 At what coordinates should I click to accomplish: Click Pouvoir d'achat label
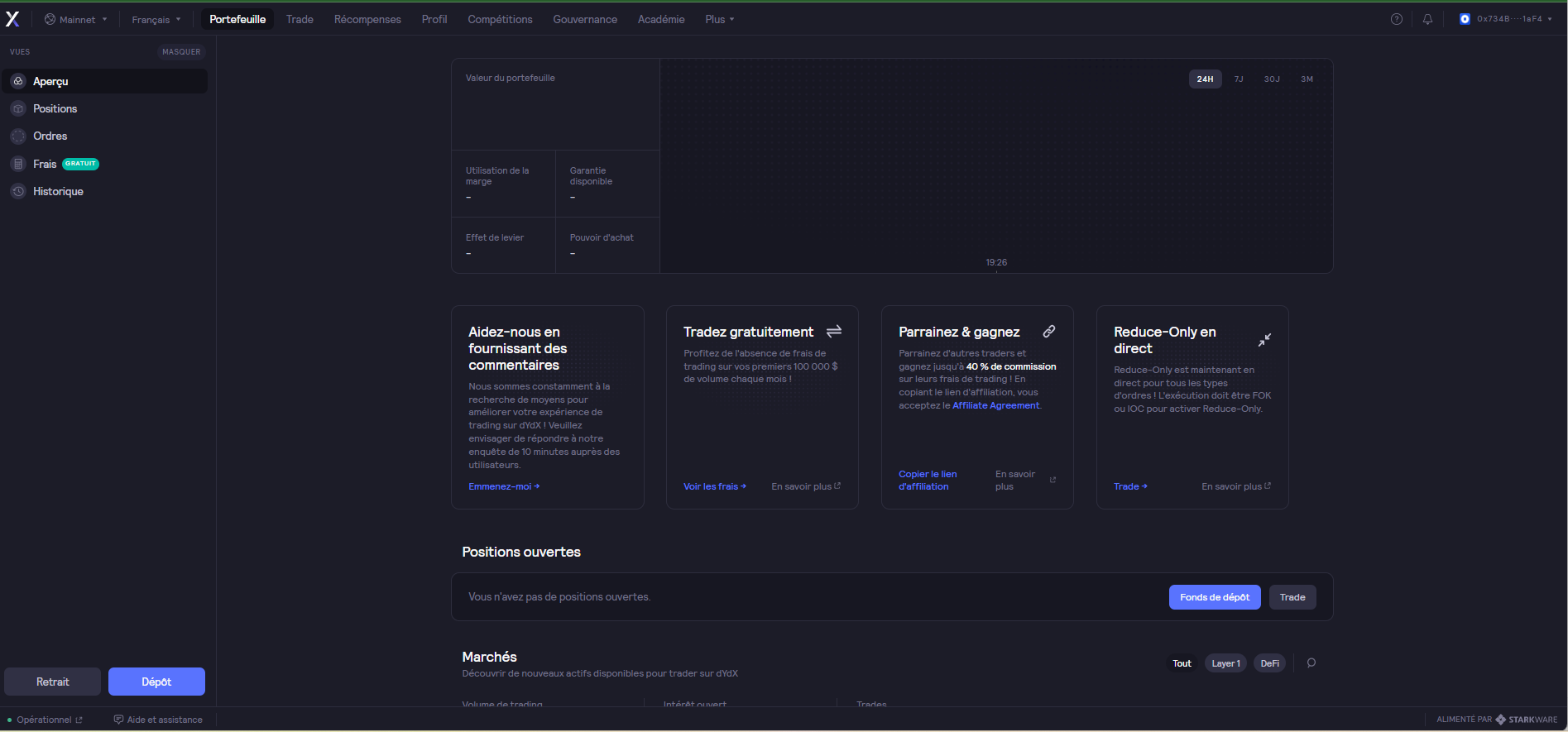pos(602,237)
